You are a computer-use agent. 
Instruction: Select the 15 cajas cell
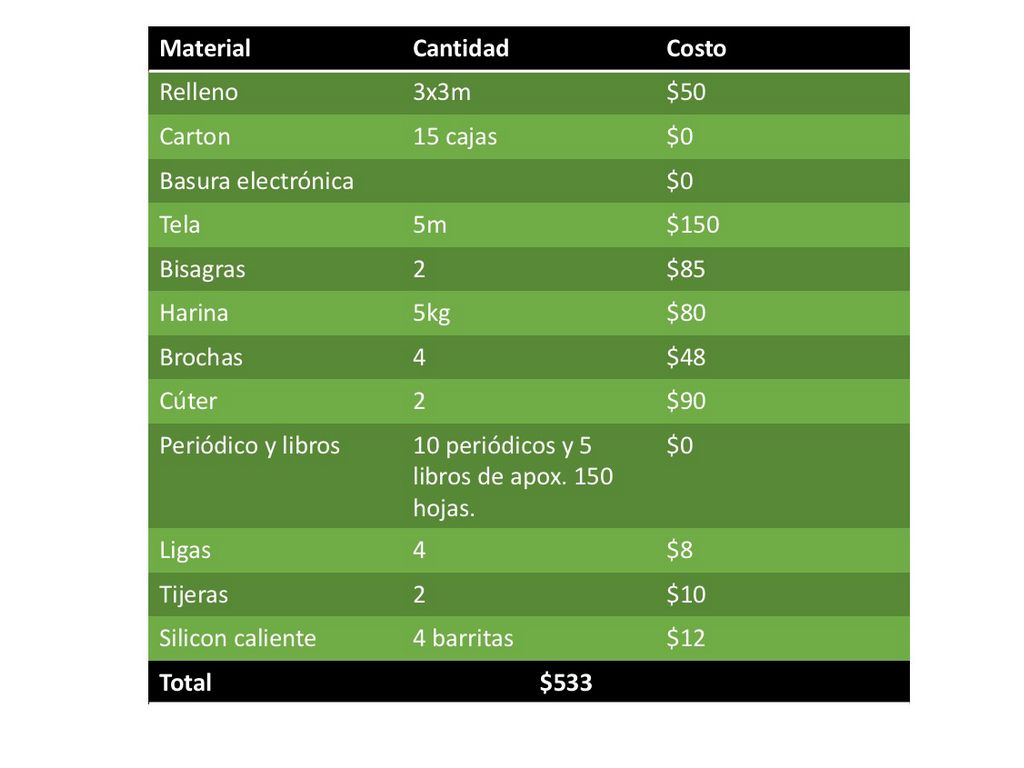pyautogui.click(x=455, y=136)
